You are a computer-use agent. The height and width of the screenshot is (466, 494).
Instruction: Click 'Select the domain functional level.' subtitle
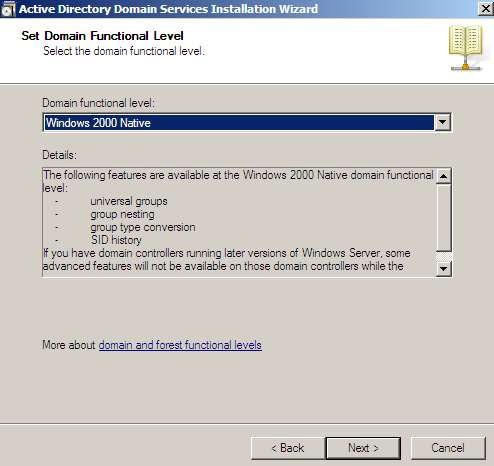pos(124,51)
